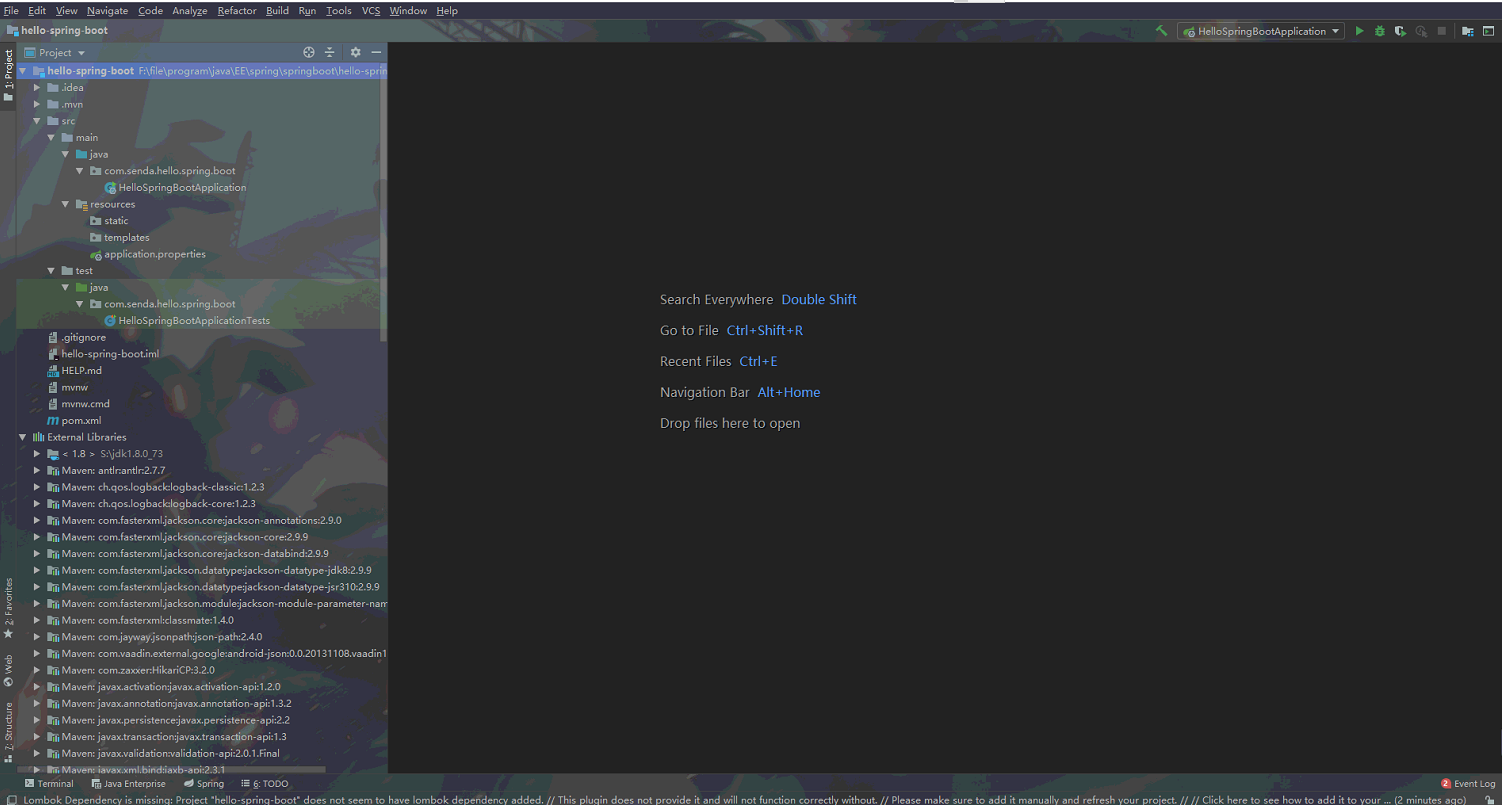Open the VCS menu
This screenshot has width=1502, height=805.
(x=370, y=10)
